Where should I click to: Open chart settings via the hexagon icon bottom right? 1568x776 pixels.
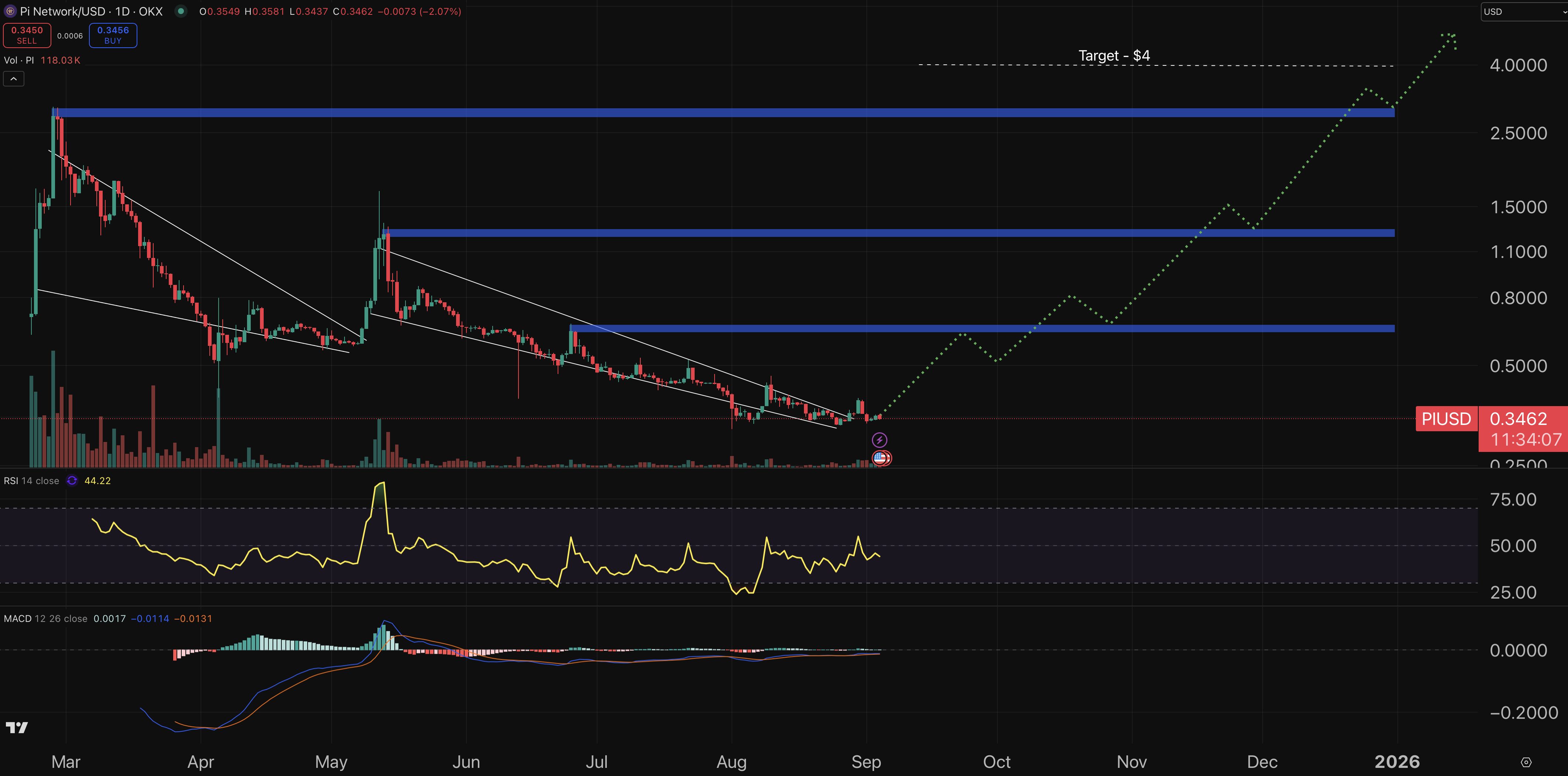1526,762
